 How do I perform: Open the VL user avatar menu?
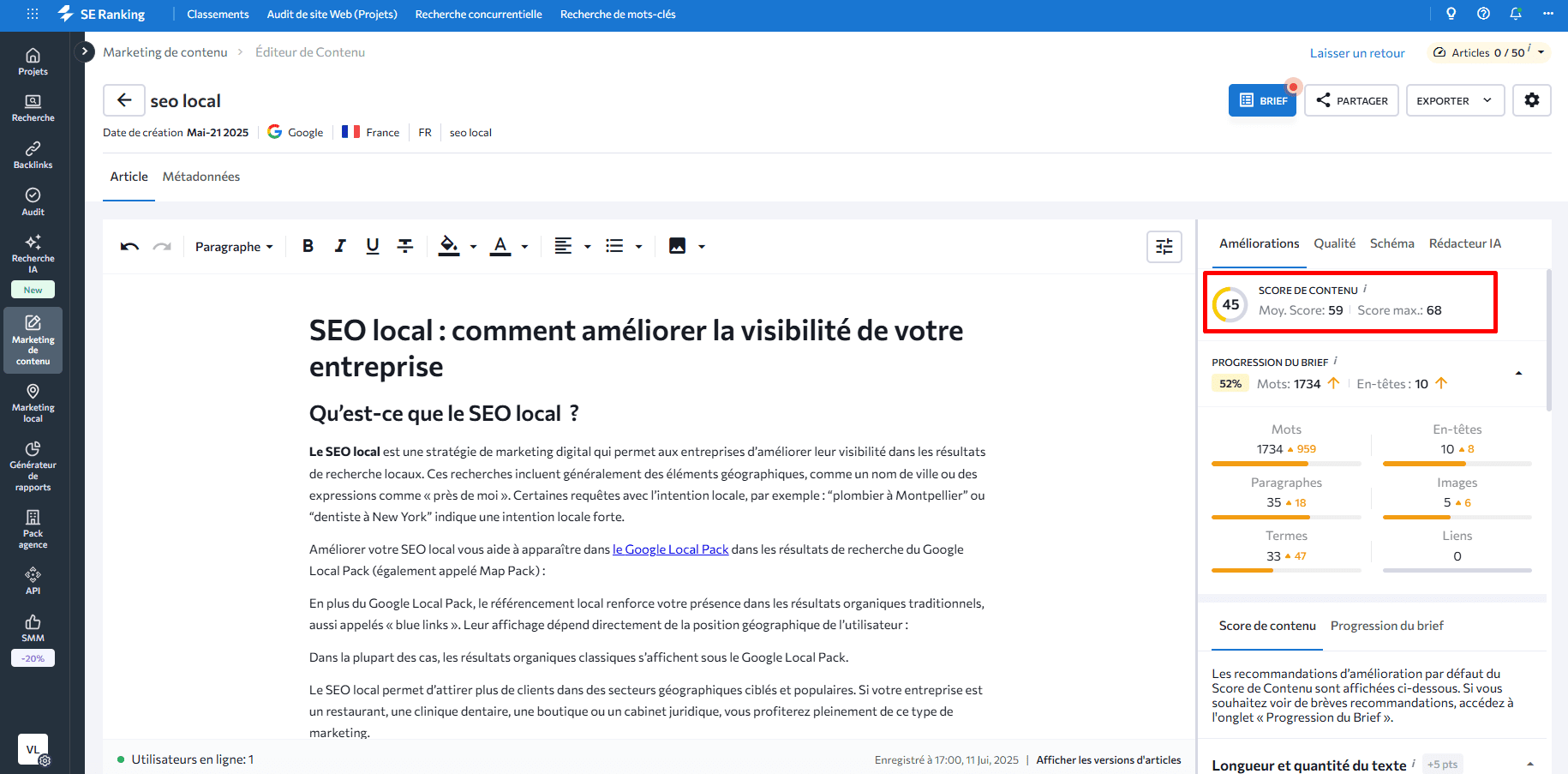(x=33, y=749)
